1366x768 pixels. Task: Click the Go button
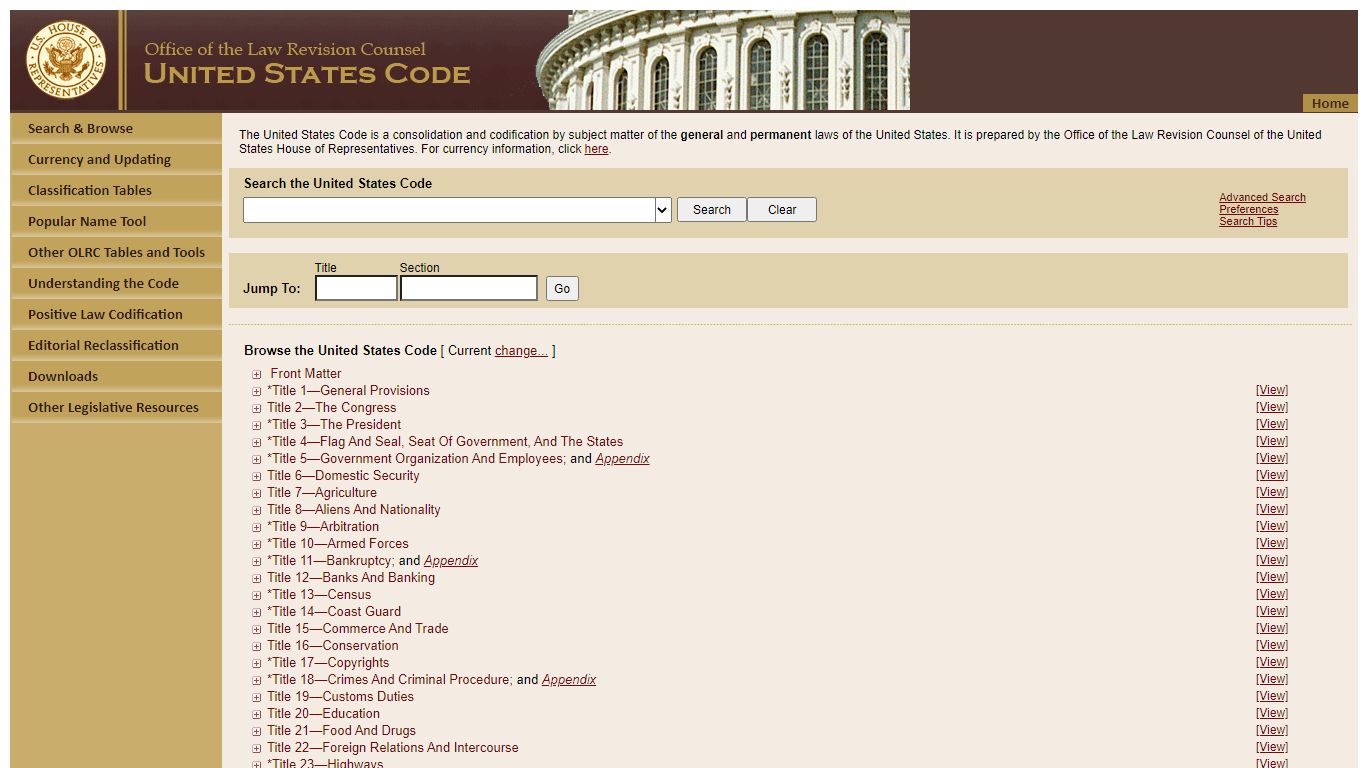[562, 289]
